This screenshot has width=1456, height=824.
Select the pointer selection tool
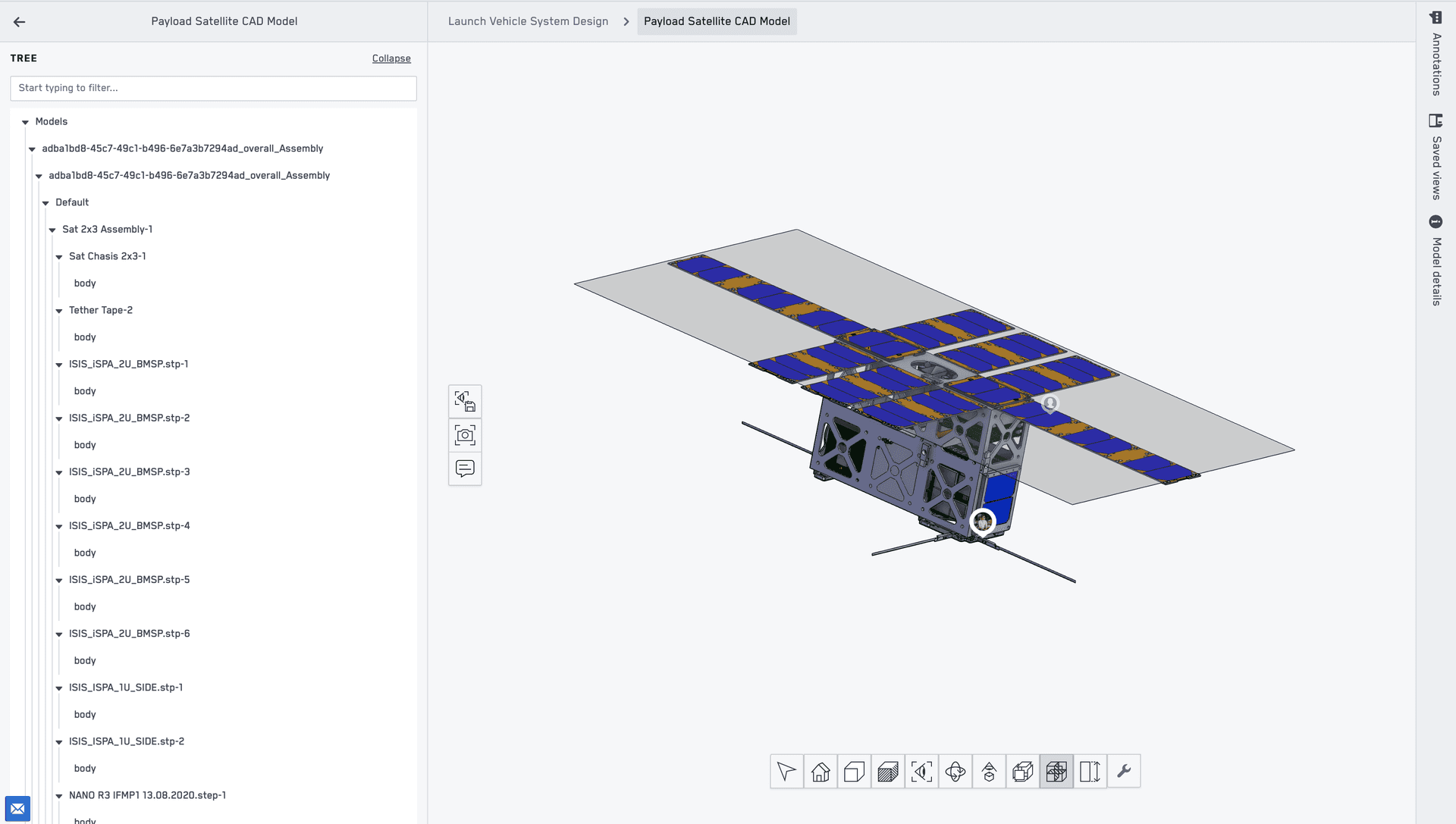click(786, 772)
